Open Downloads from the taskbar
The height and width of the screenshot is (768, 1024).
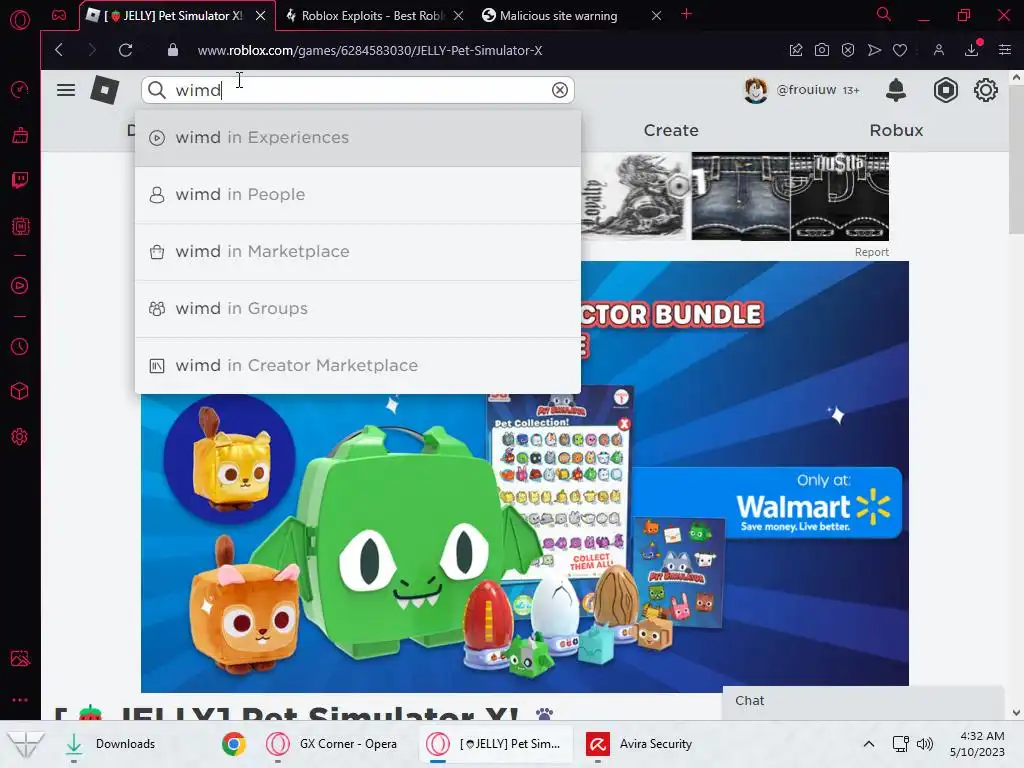(x=111, y=744)
